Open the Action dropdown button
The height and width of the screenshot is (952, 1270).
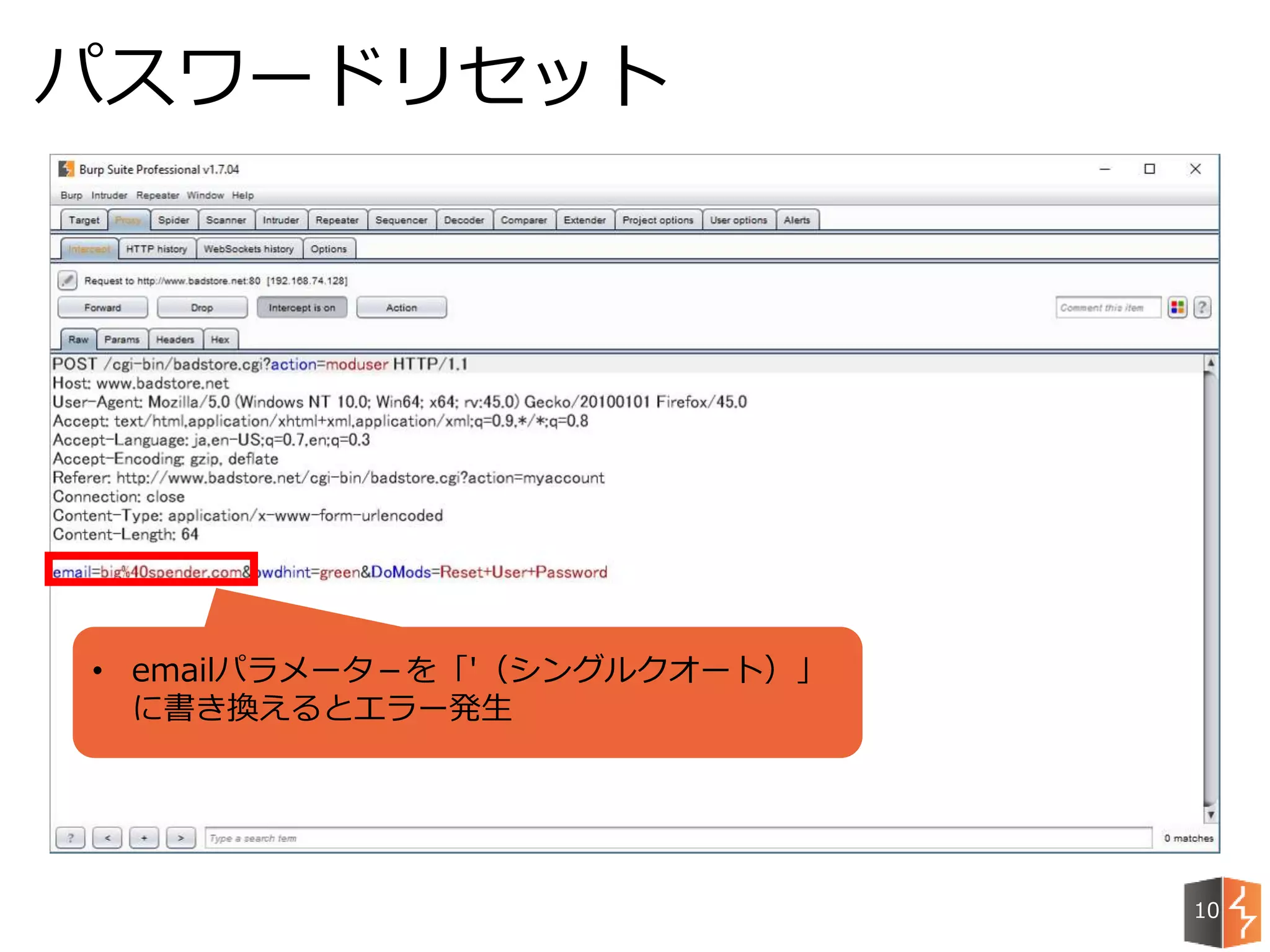pyautogui.click(x=401, y=307)
